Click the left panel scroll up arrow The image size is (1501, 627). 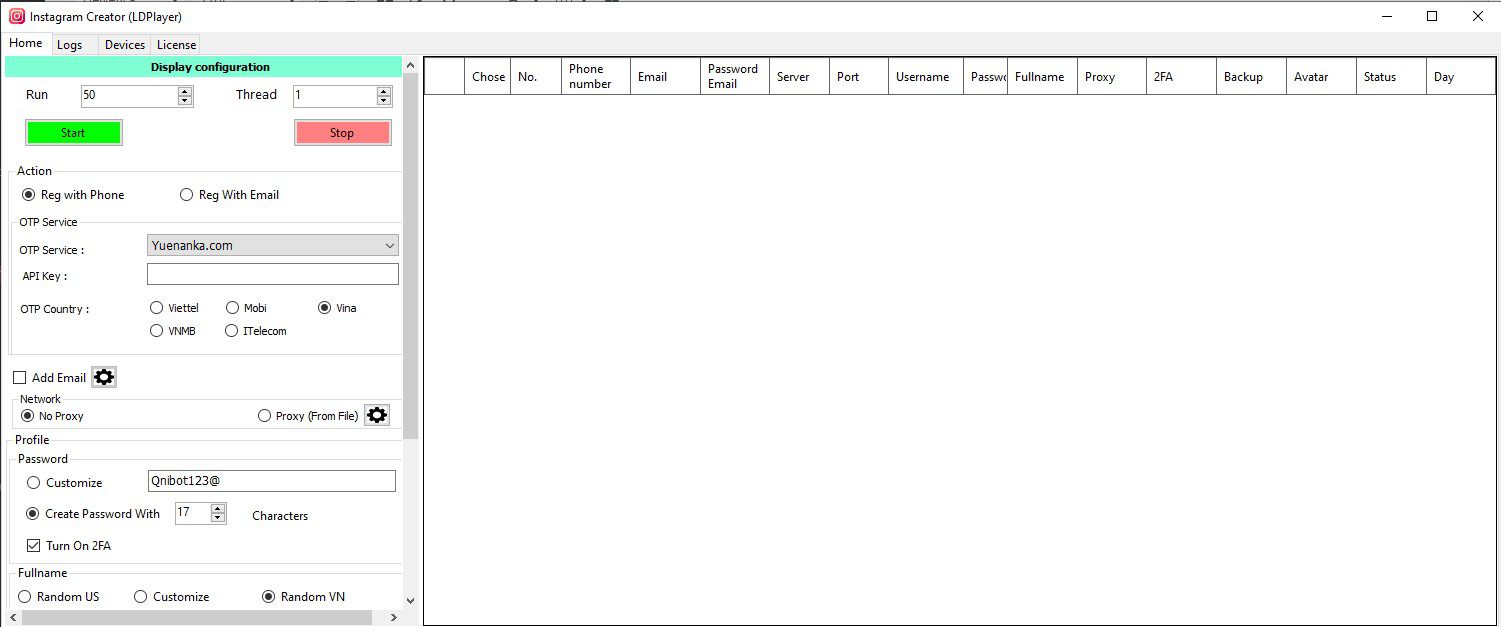[x=410, y=65]
